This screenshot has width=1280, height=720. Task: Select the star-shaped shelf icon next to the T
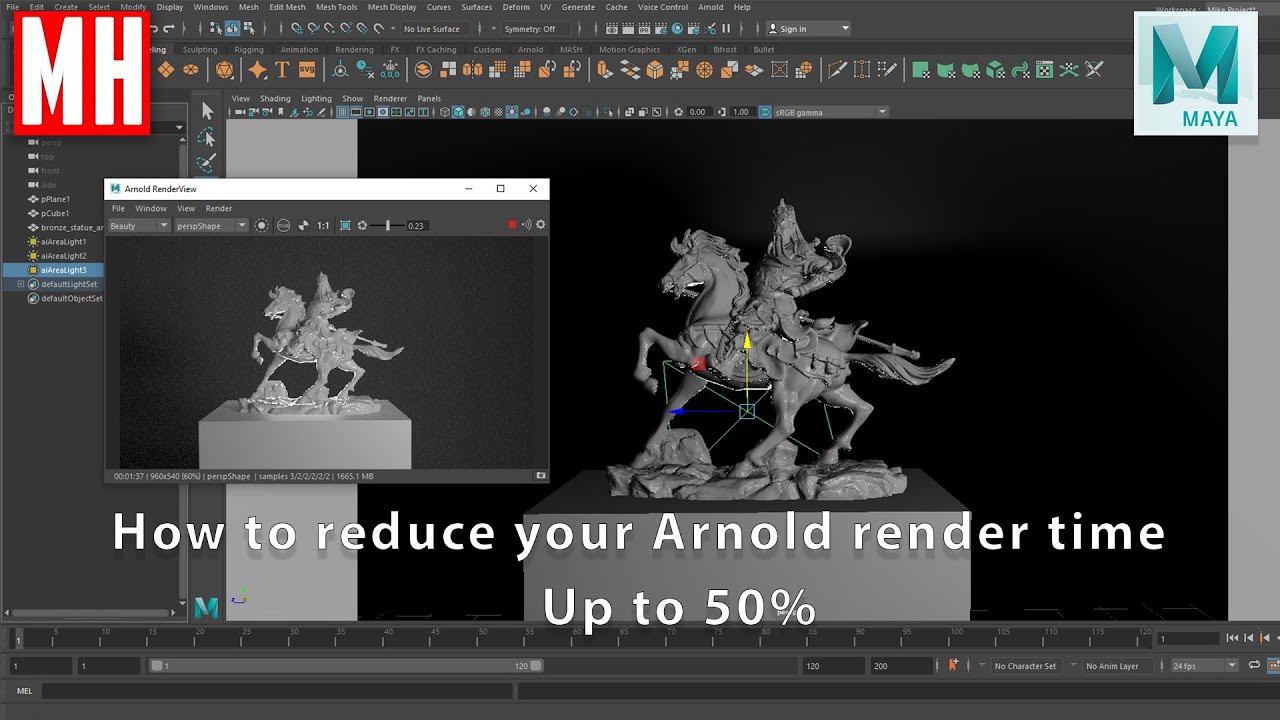coord(257,69)
